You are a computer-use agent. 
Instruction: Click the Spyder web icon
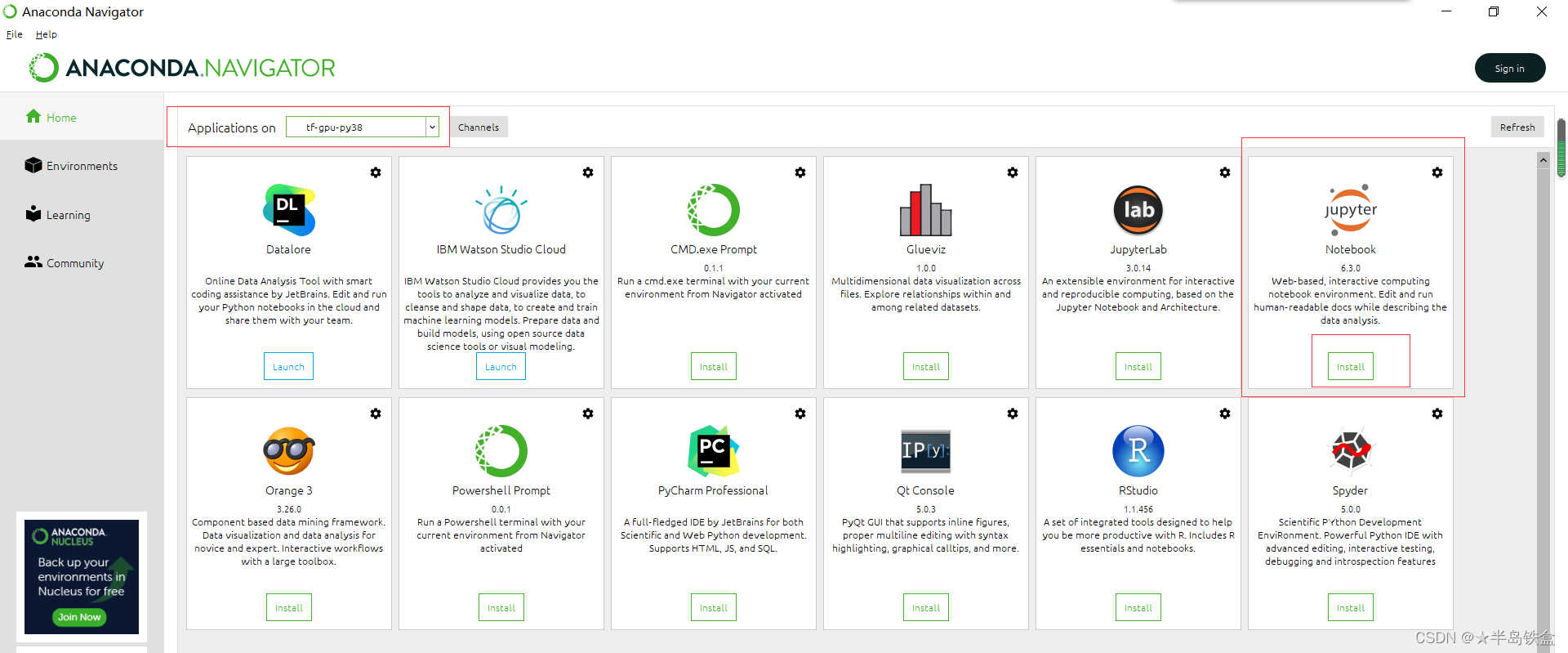click(1351, 451)
